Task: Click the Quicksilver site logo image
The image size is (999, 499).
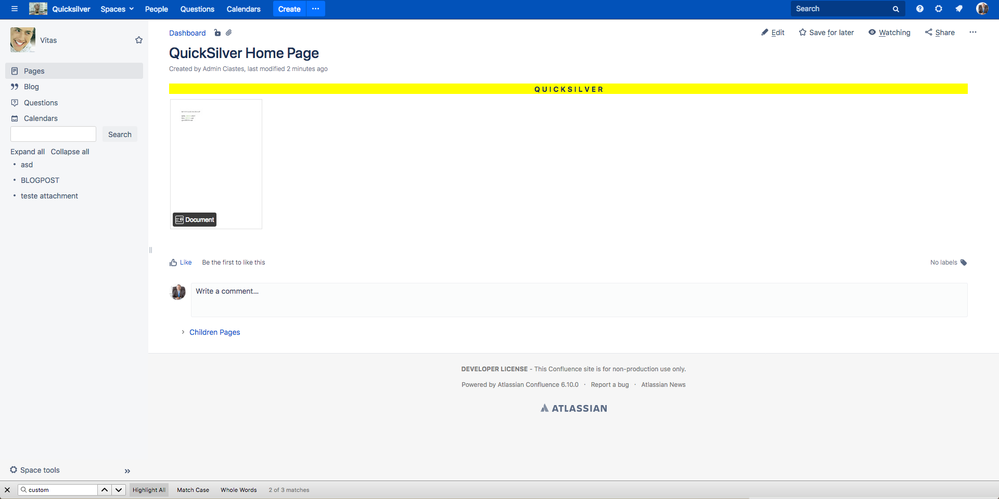Action: tap(38, 9)
